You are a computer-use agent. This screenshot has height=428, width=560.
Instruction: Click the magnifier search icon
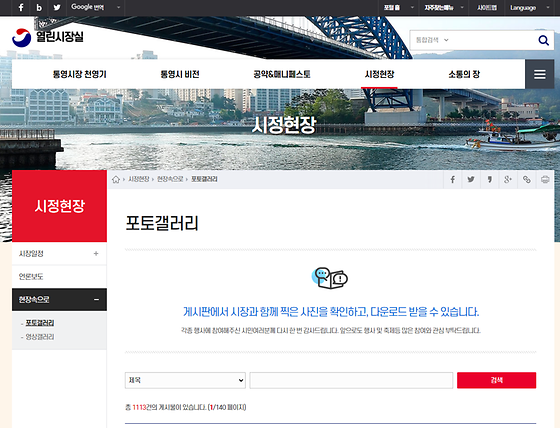pos(543,40)
